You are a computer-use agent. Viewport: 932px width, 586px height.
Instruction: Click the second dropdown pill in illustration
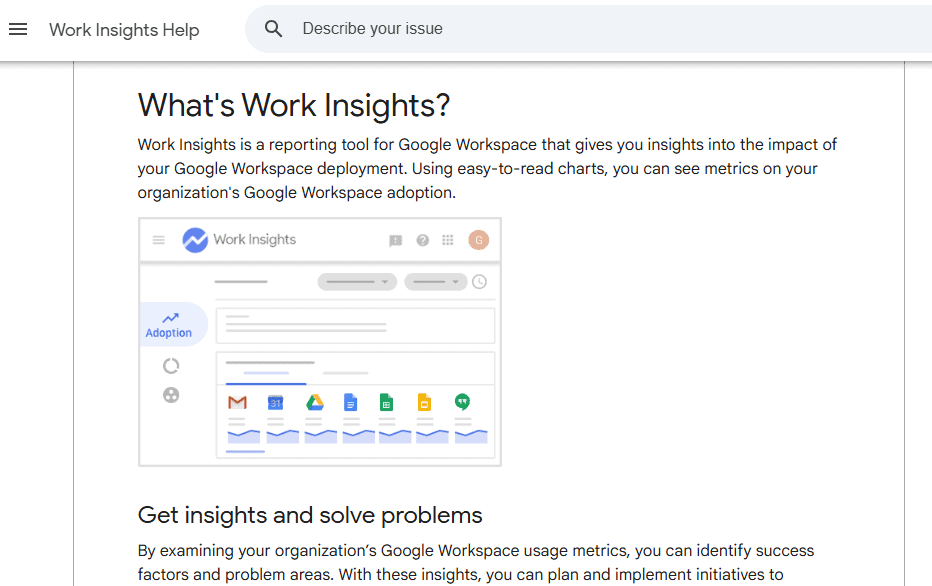pos(436,282)
